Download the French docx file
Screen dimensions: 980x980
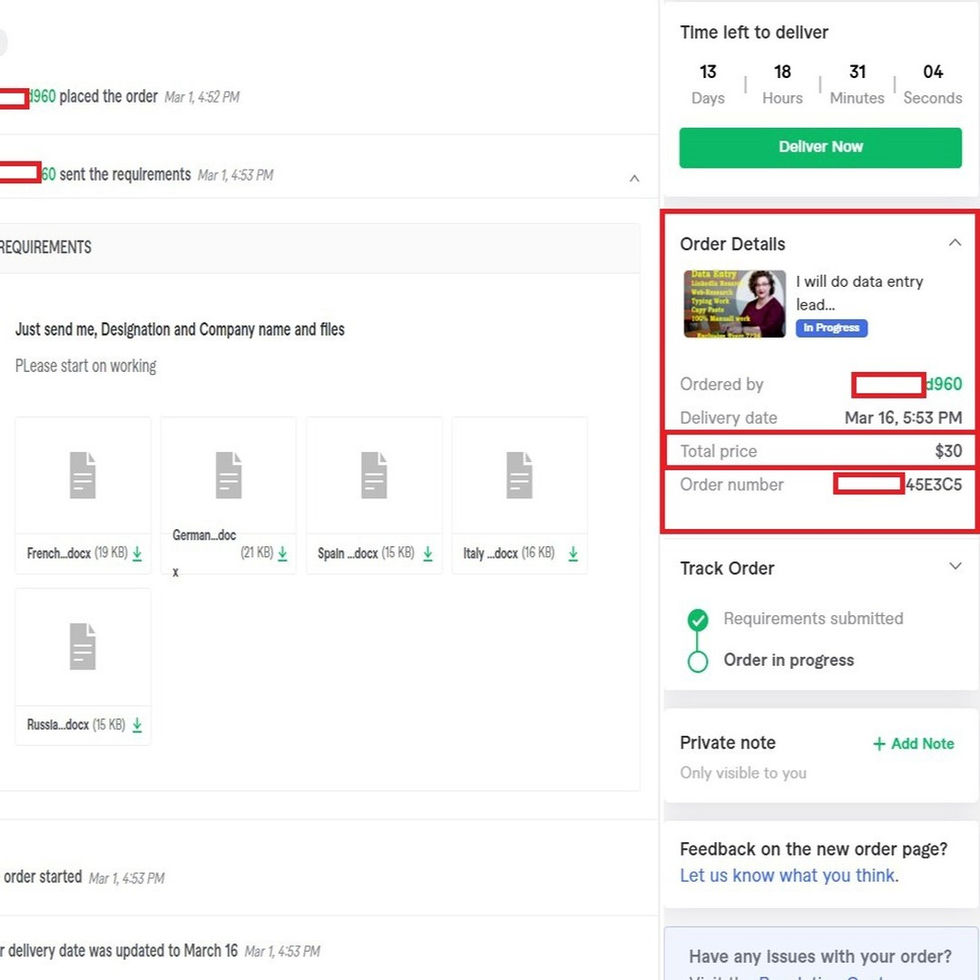[x=137, y=553]
